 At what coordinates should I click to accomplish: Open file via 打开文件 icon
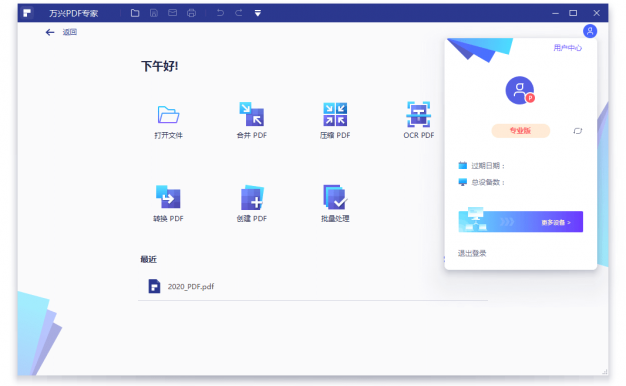pos(168,115)
